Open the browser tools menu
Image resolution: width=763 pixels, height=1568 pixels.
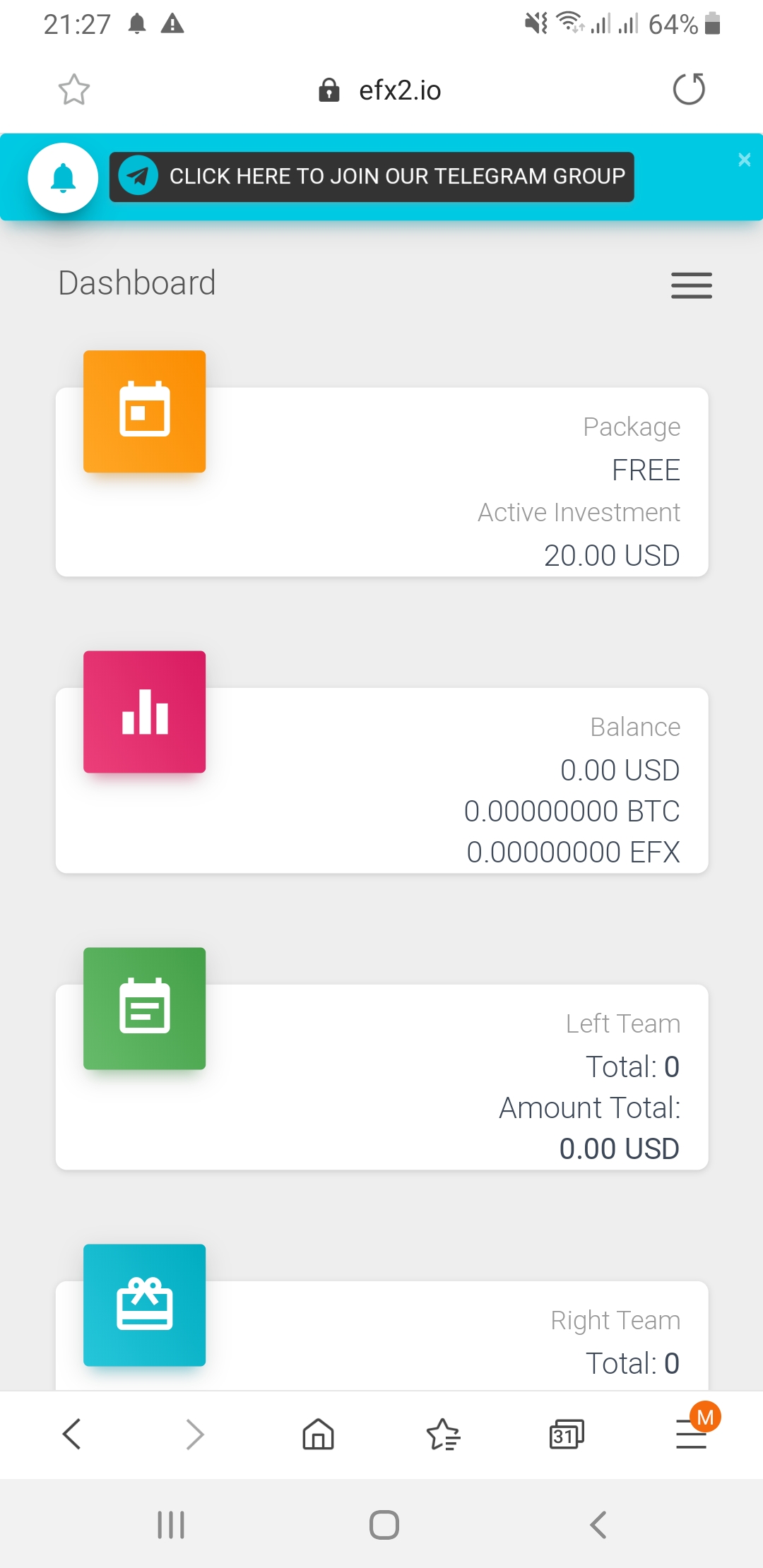coord(691,1434)
